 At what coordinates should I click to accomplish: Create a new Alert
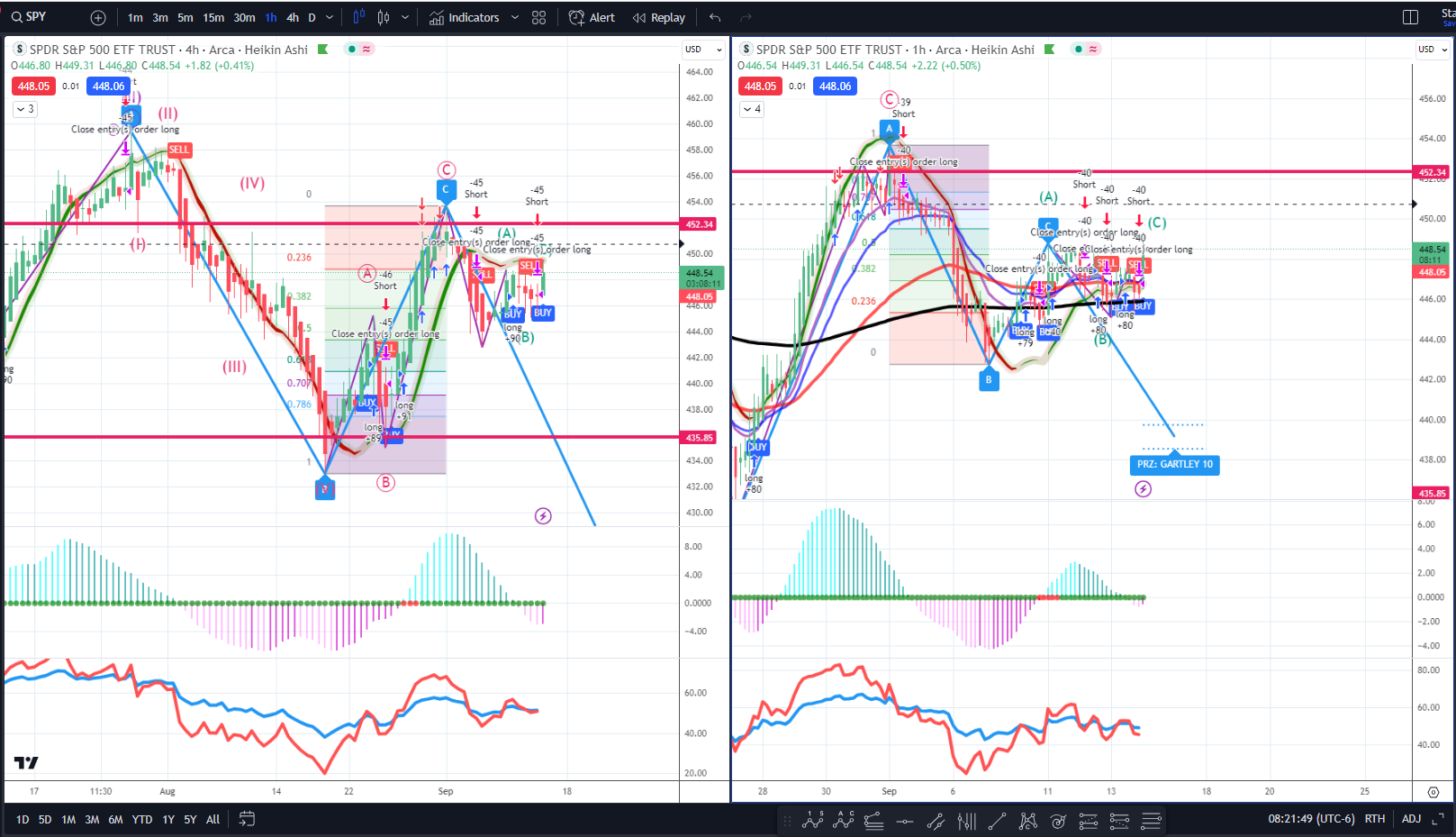coord(592,18)
